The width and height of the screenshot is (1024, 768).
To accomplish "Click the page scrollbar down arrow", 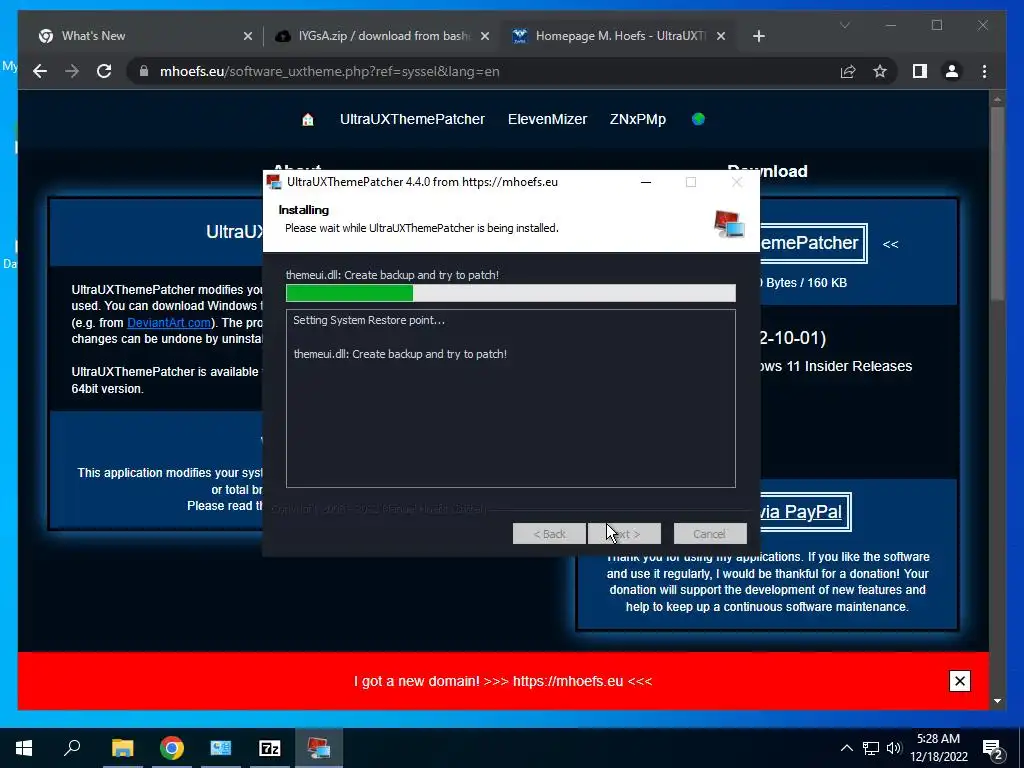I will coord(997,701).
